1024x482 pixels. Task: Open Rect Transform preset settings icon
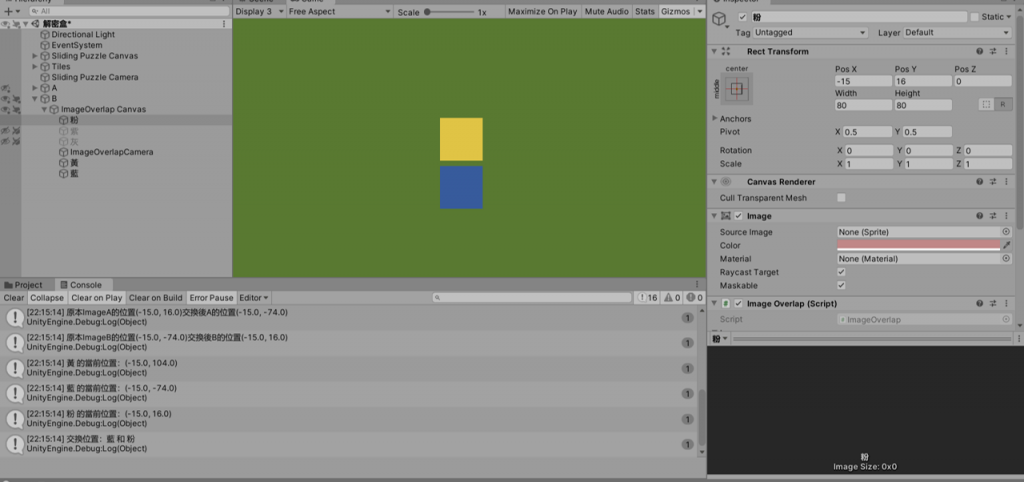tap(993, 52)
